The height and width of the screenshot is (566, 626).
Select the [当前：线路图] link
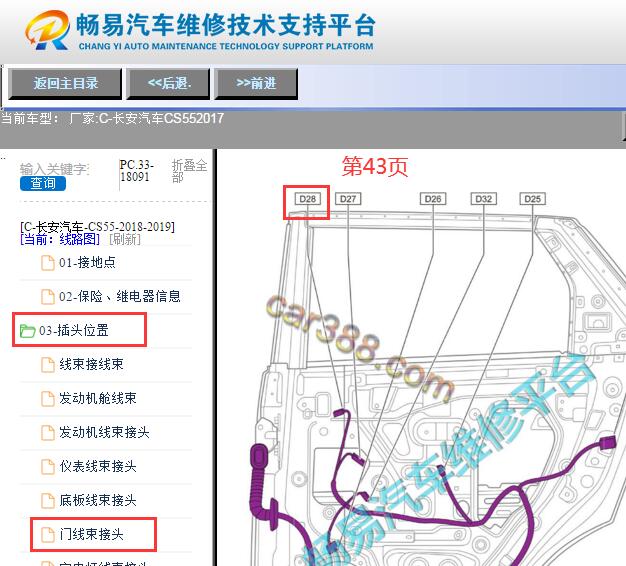point(59,239)
